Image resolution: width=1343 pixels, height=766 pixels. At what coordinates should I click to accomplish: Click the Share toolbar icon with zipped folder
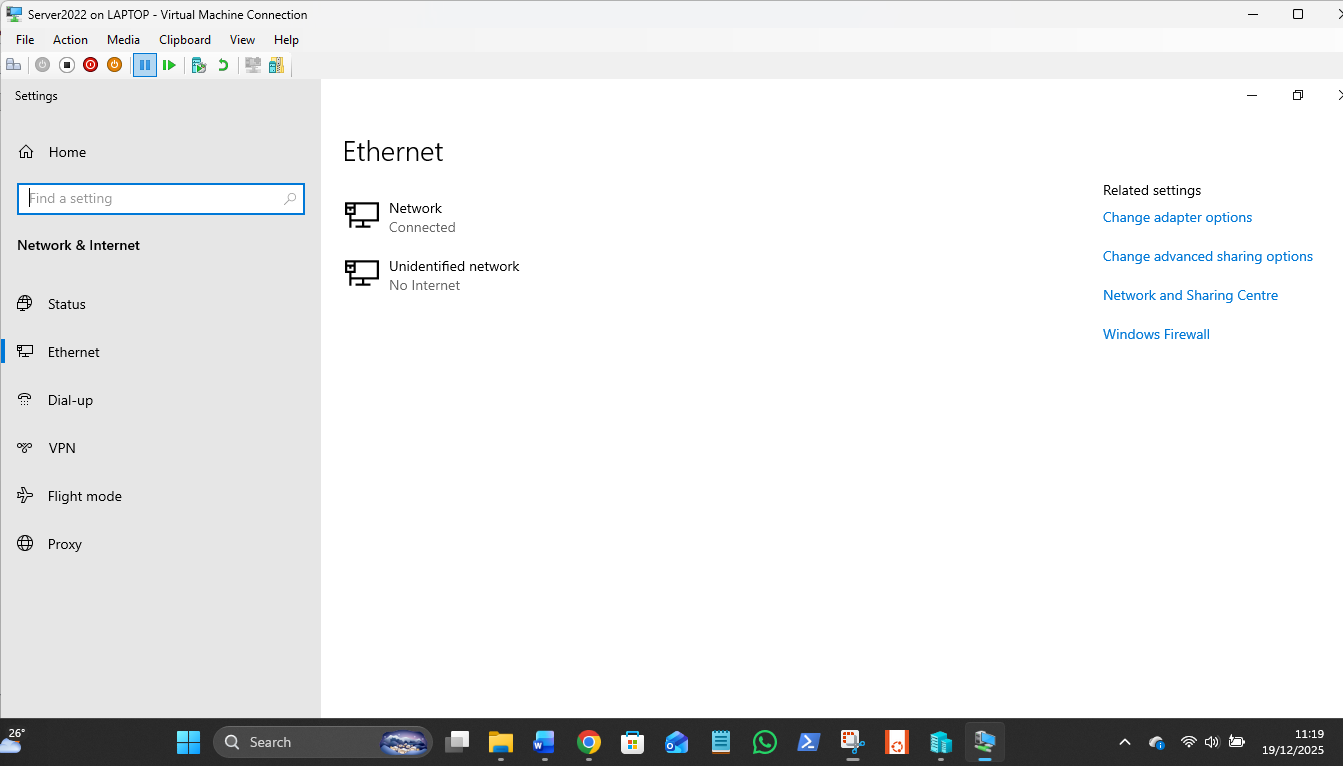click(276, 65)
